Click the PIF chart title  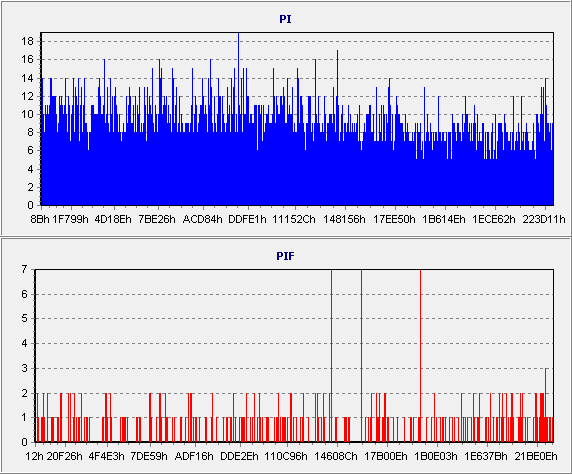[285, 256]
